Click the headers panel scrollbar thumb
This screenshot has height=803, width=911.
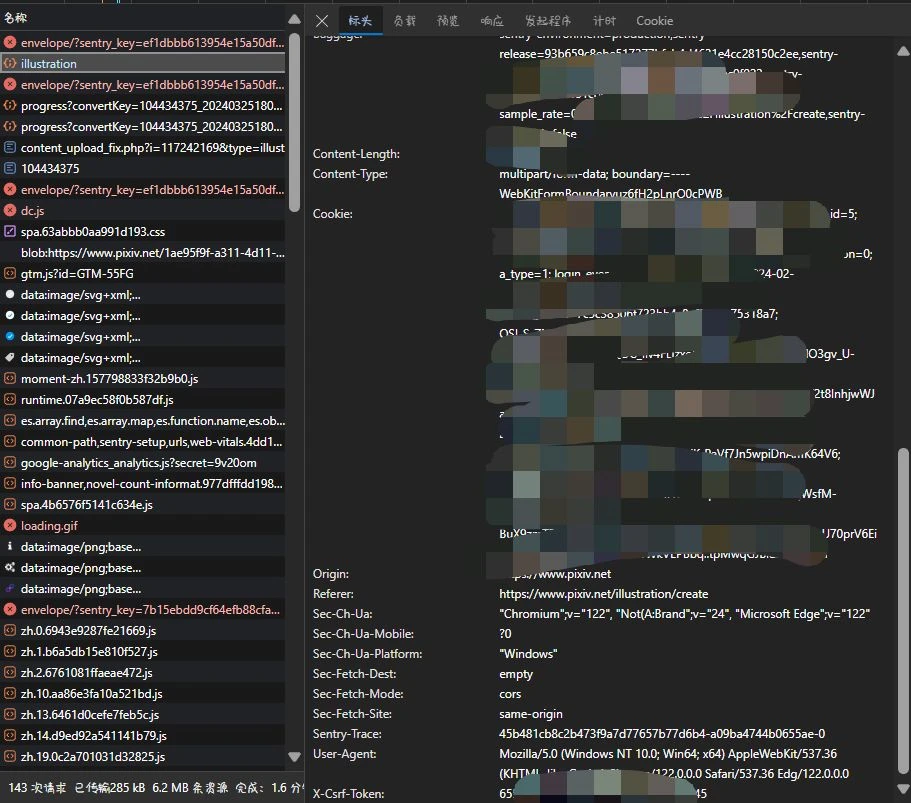click(903, 611)
